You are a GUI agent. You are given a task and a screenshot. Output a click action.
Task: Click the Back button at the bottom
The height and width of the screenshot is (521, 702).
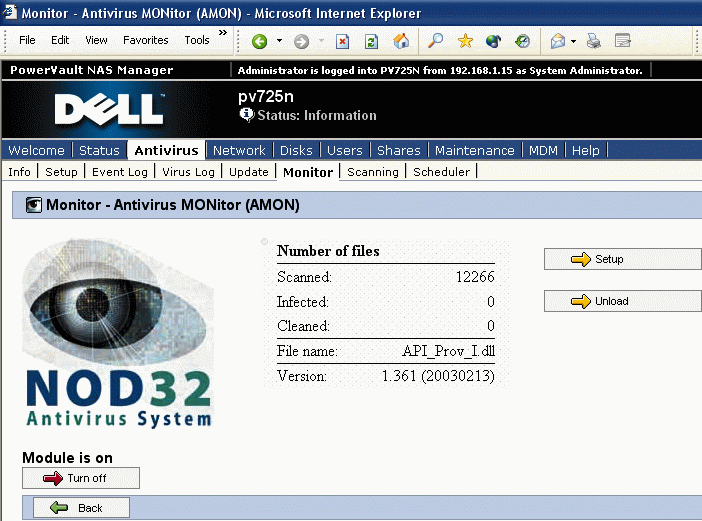(81, 508)
